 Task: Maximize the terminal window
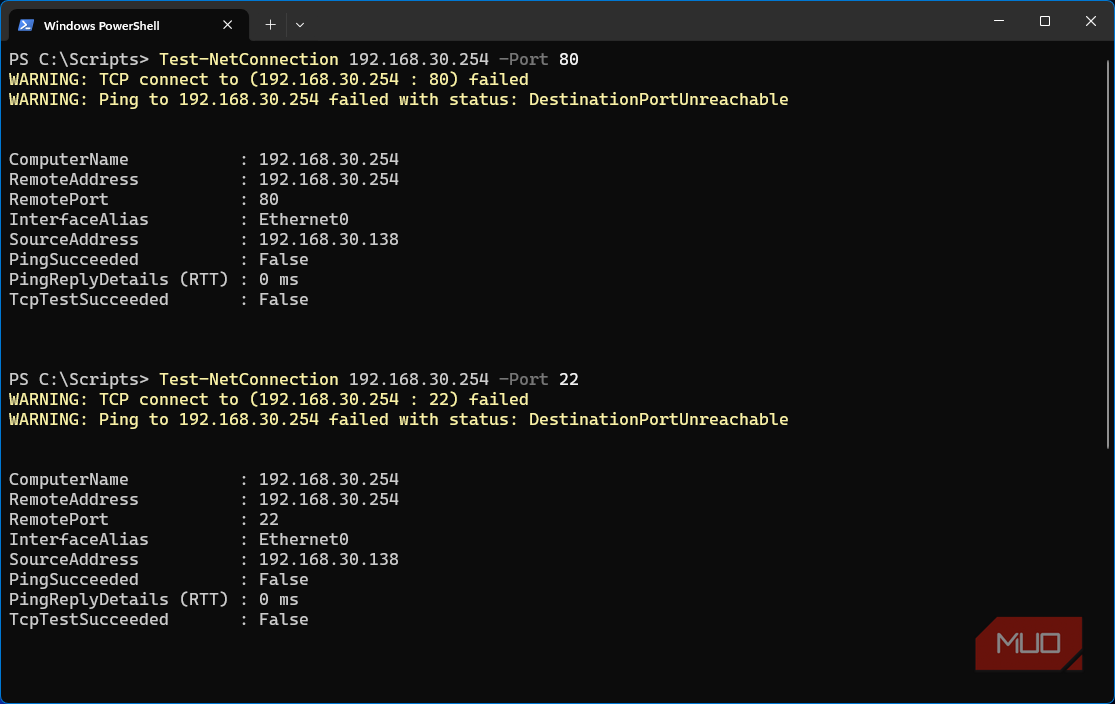pos(1045,21)
